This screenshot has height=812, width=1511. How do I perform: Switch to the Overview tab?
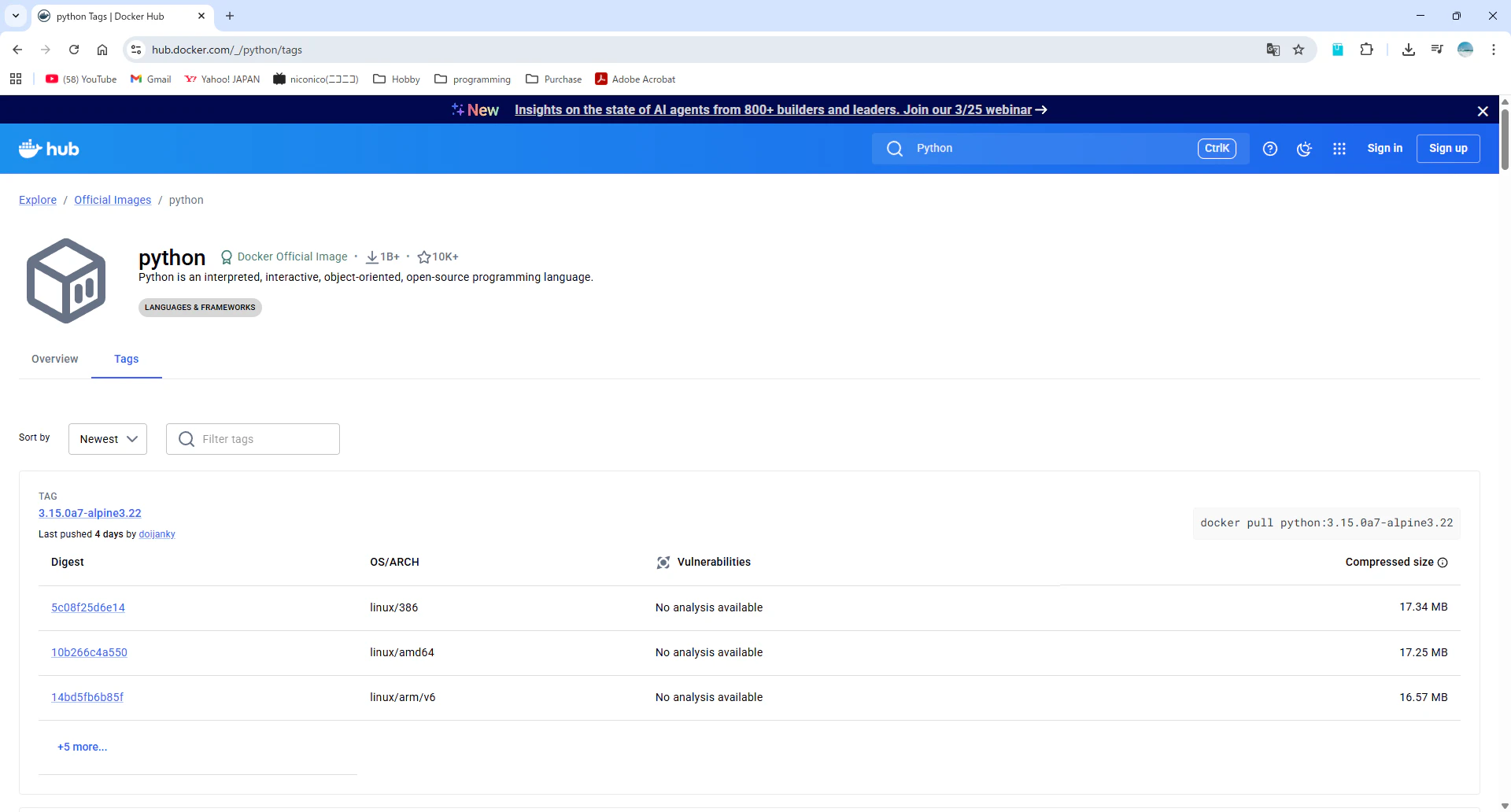point(55,359)
